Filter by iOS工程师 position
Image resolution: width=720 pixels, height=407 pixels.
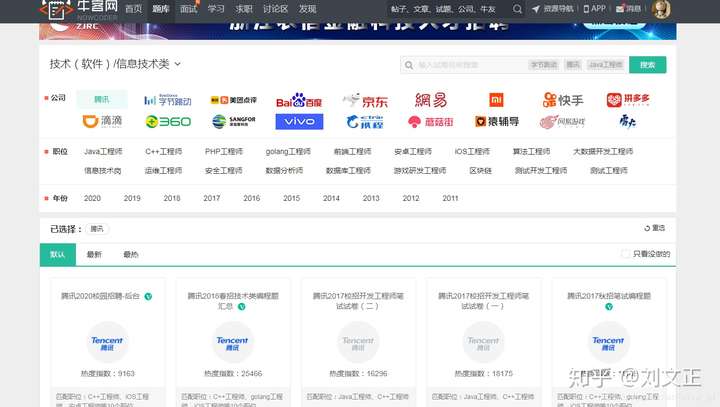click(x=472, y=152)
